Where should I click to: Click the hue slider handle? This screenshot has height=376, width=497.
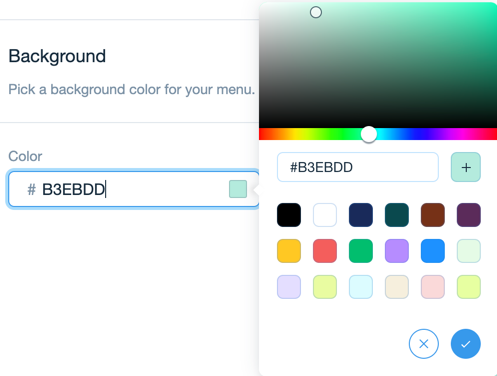pos(369,134)
